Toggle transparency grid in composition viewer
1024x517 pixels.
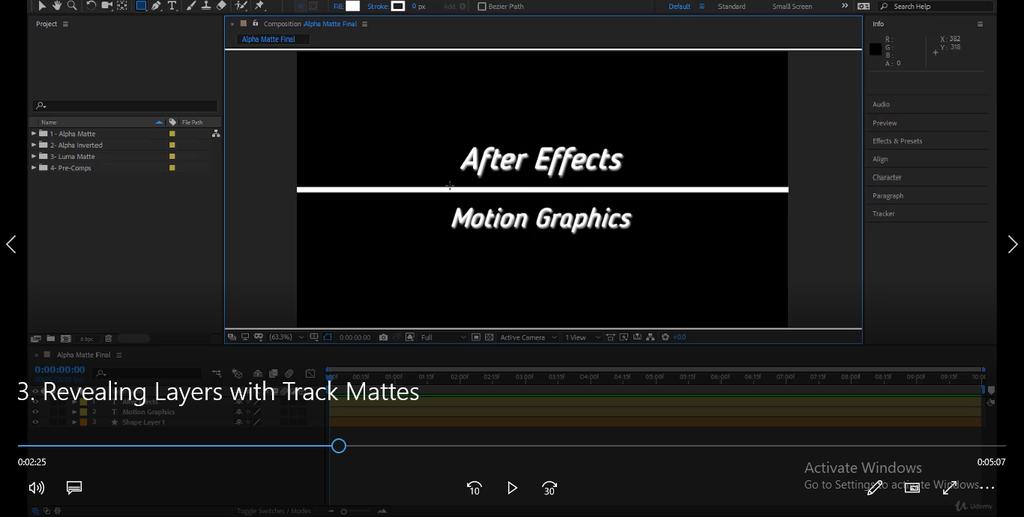[489, 337]
